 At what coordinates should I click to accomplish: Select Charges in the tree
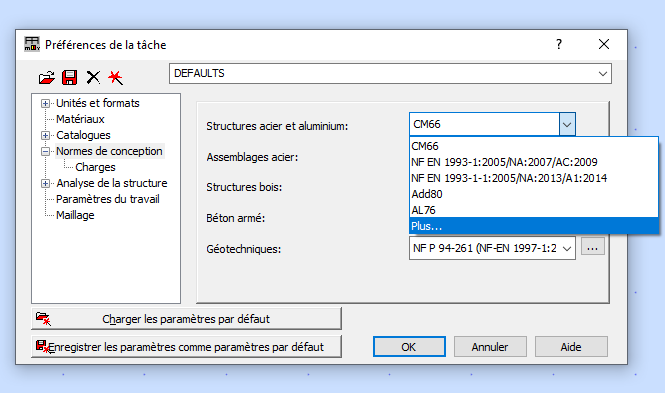[x=95, y=167]
